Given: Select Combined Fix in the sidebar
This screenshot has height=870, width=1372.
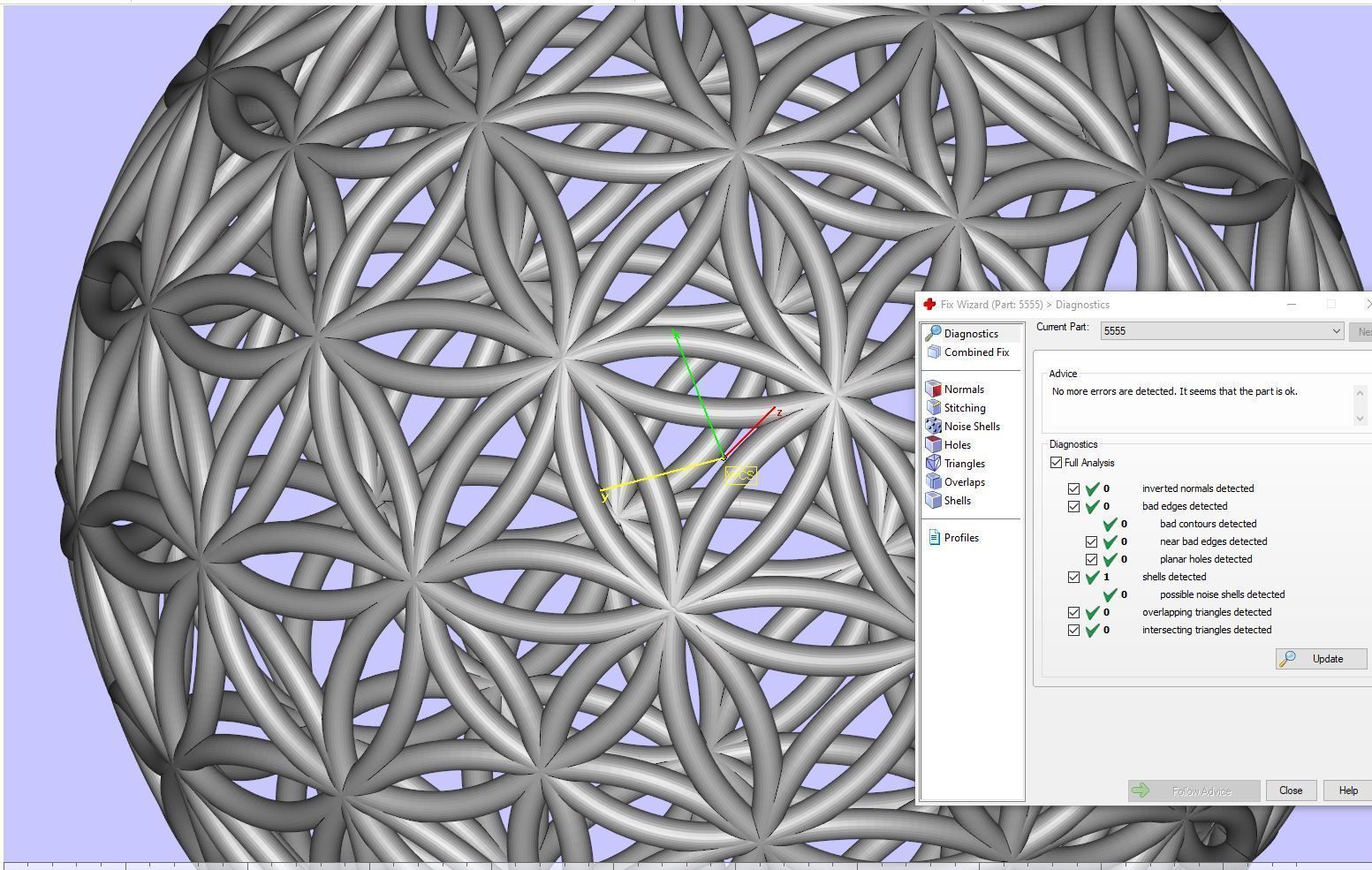Looking at the screenshot, I should (x=975, y=352).
